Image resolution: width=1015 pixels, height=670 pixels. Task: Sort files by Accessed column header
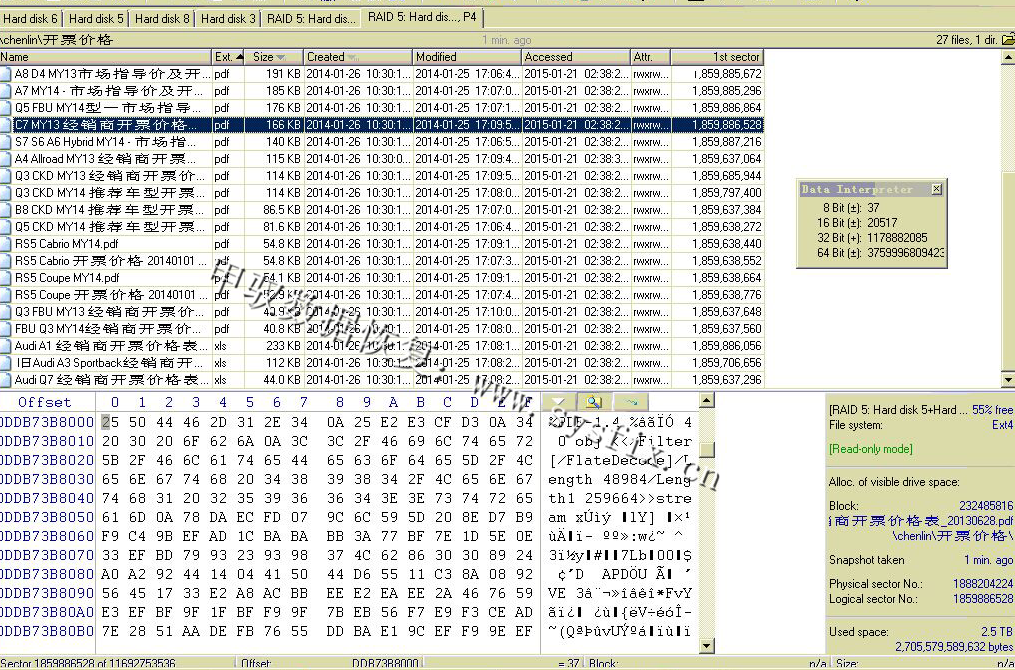pos(576,57)
